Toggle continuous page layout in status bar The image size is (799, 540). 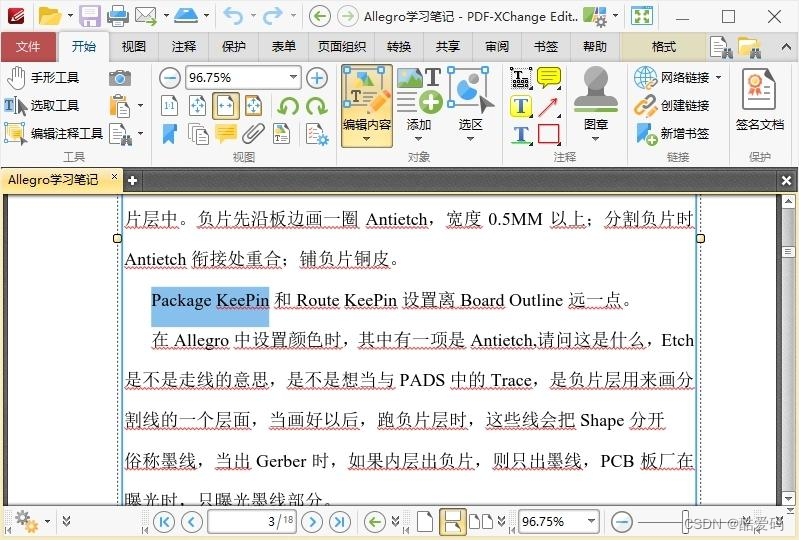click(452, 522)
